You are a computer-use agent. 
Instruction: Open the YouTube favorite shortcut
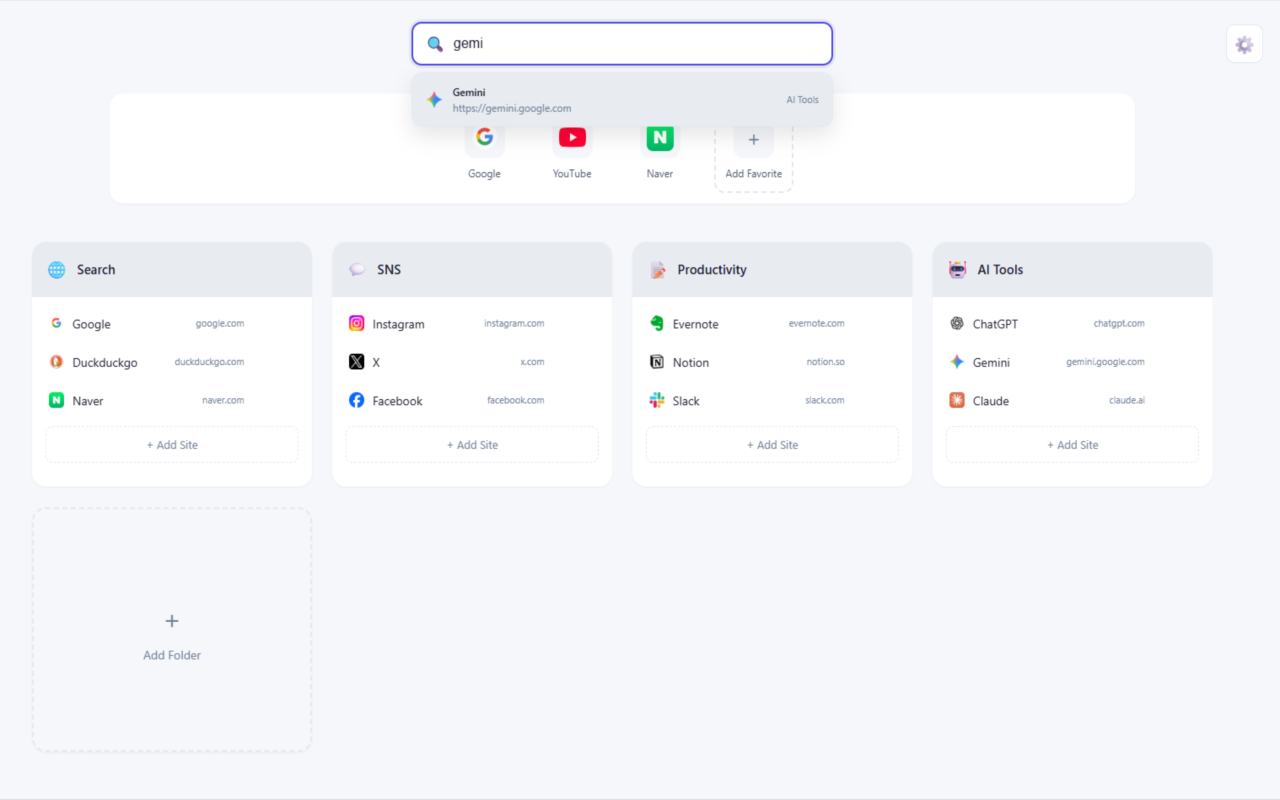572,138
